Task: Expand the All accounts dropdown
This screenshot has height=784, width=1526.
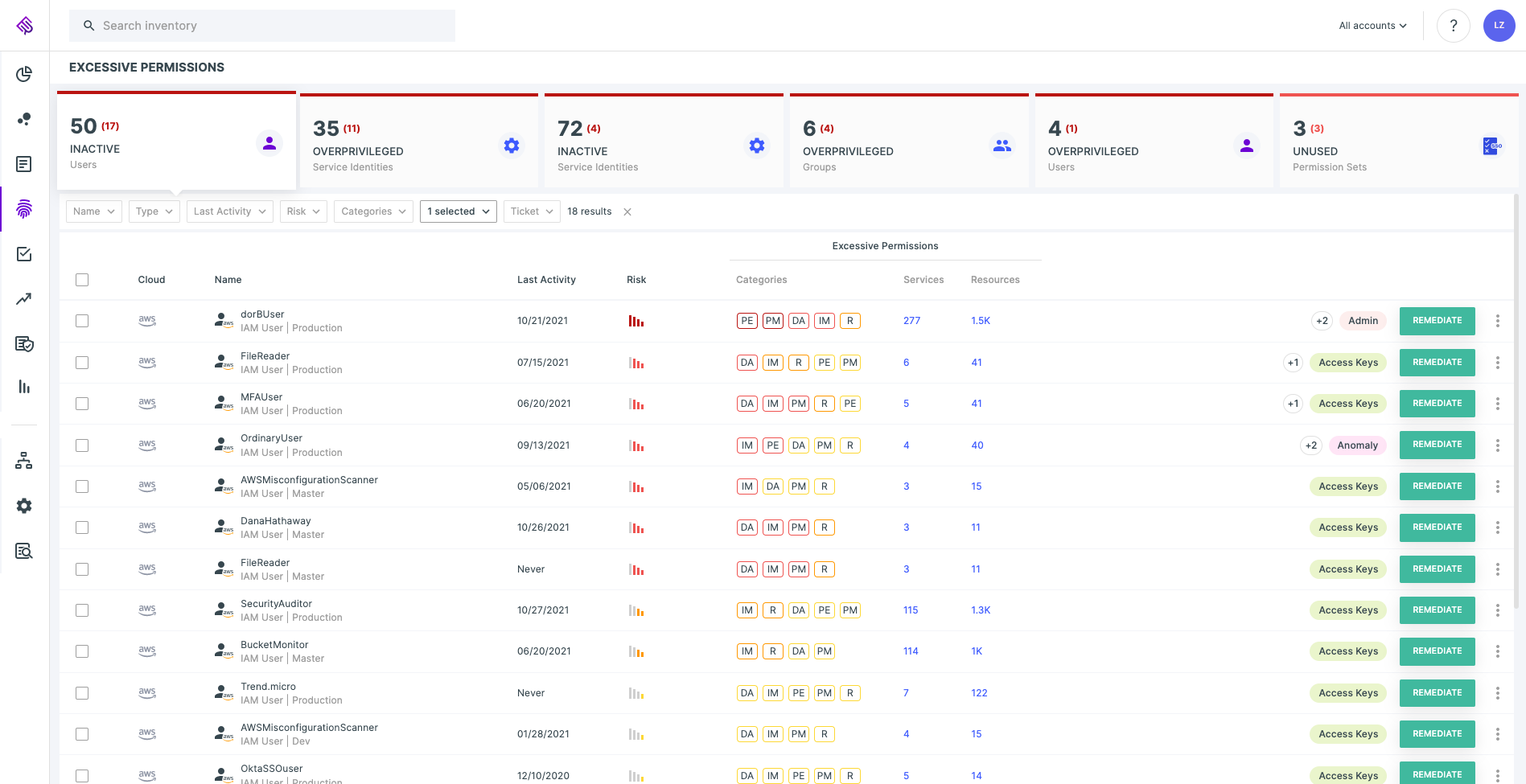Action: [1373, 26]
